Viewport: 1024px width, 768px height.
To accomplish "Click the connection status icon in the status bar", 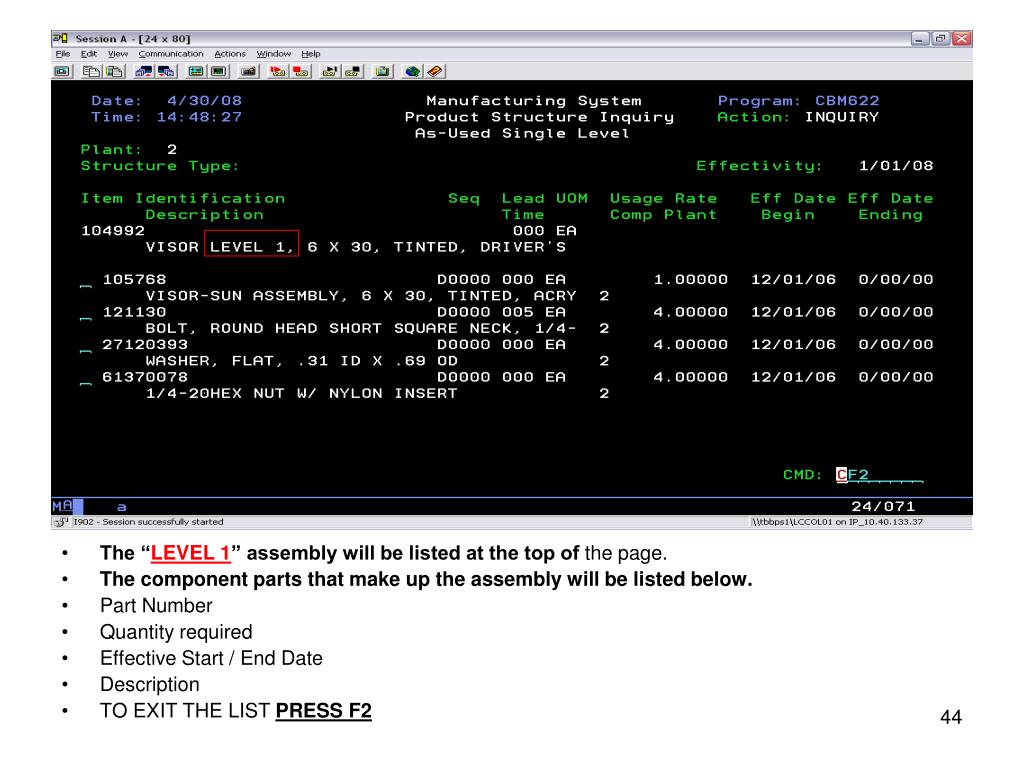I will tap(61, 522).
